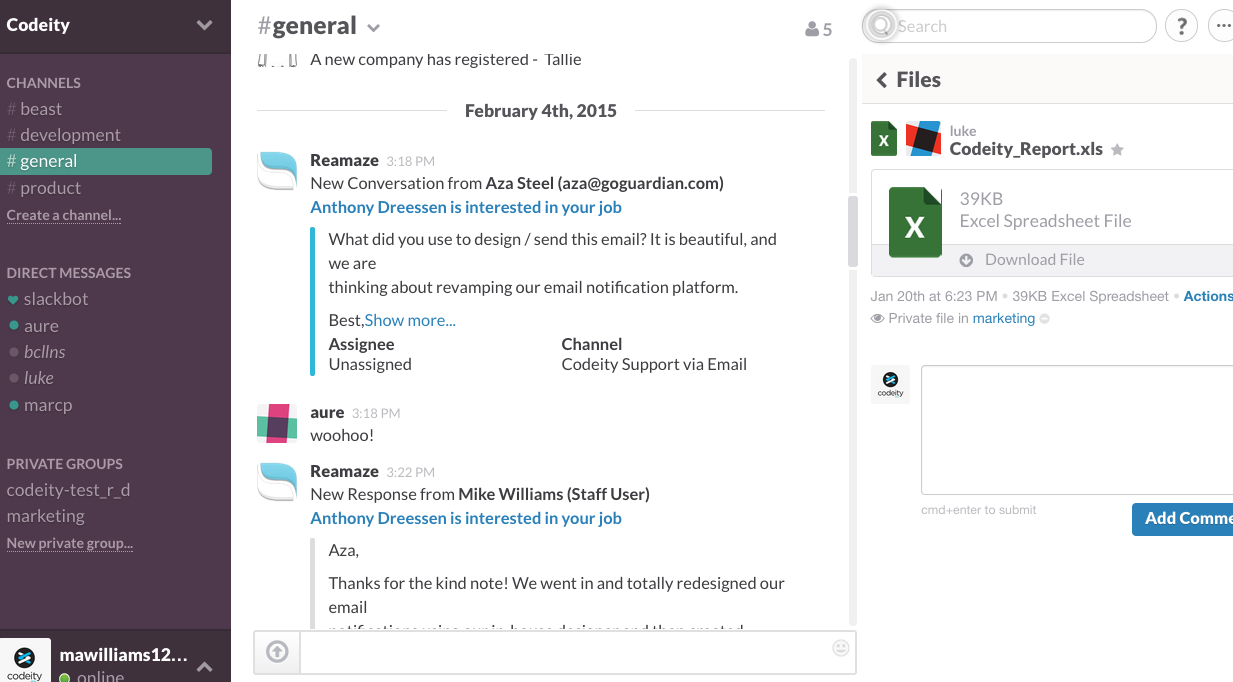
Task: Click the 3:22 PM message timestamp
Action: coord(410,472)
